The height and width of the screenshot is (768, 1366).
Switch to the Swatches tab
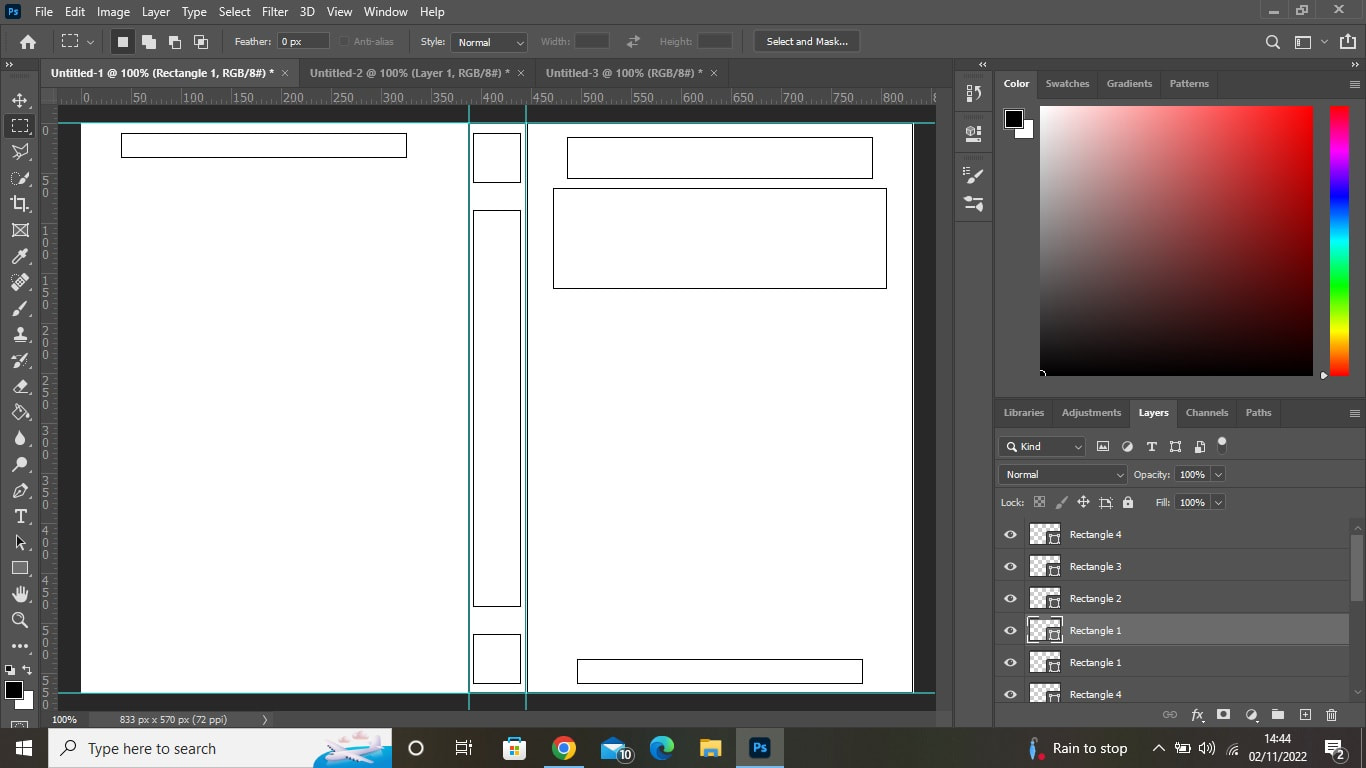click(x=1067, y=84)
